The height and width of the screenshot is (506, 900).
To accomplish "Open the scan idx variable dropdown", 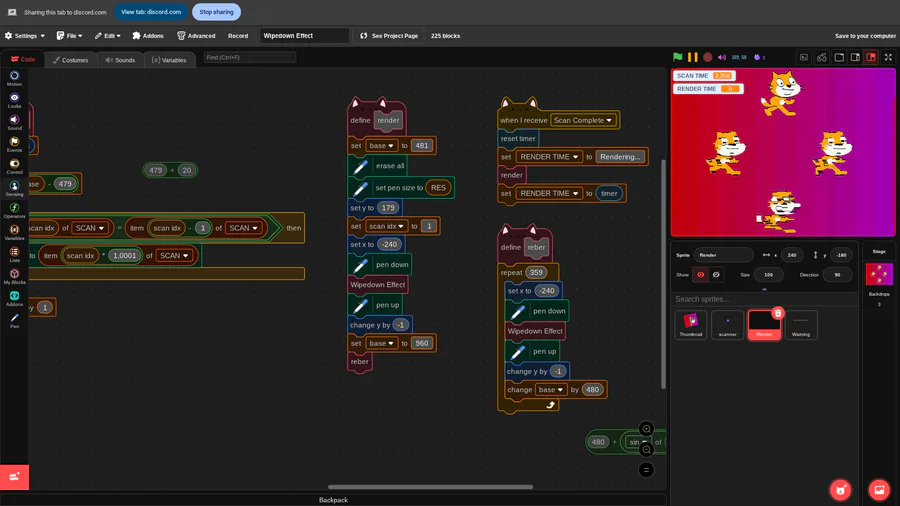I will coord(386,226).
